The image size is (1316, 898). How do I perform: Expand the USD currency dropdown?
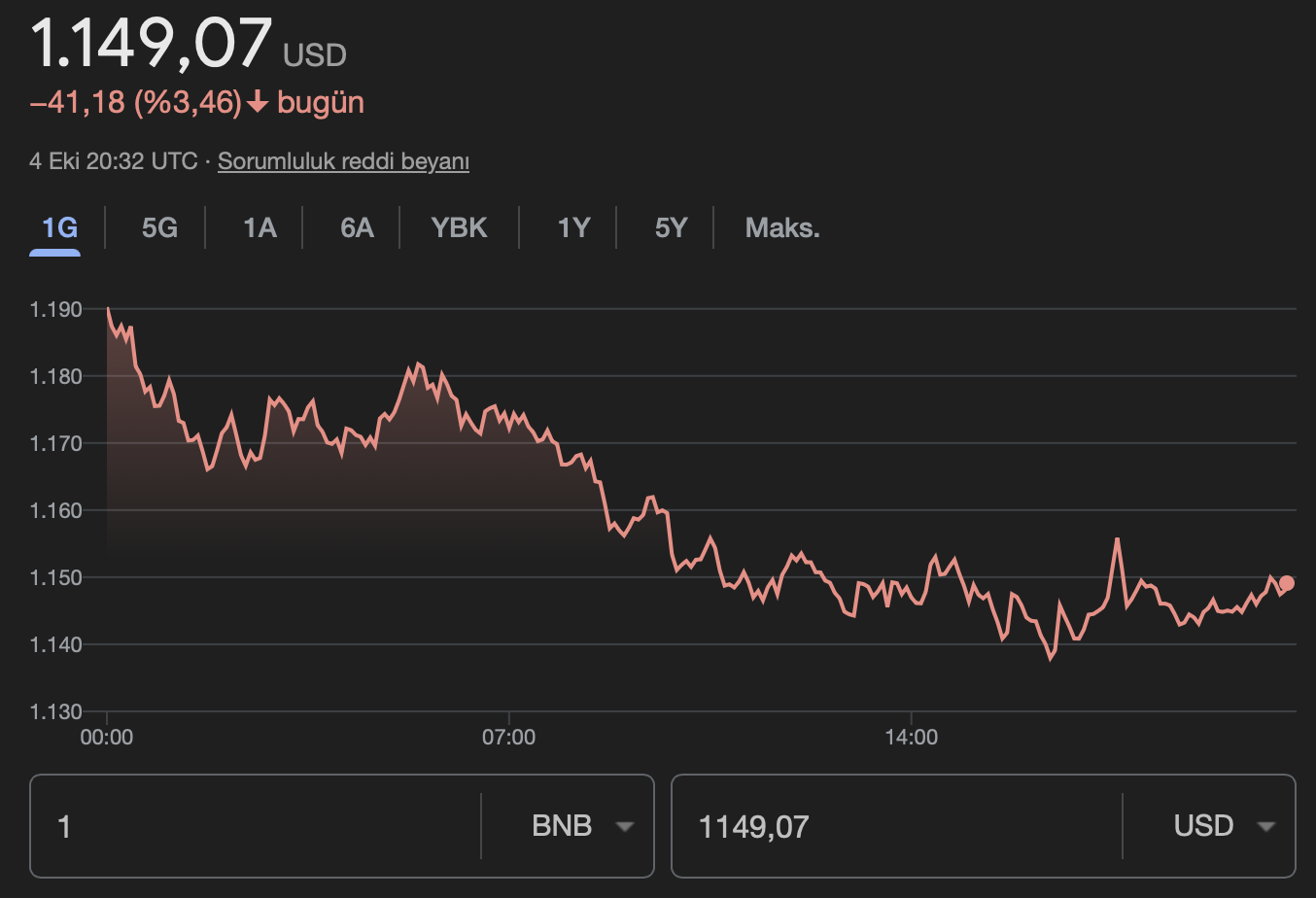1223,826
